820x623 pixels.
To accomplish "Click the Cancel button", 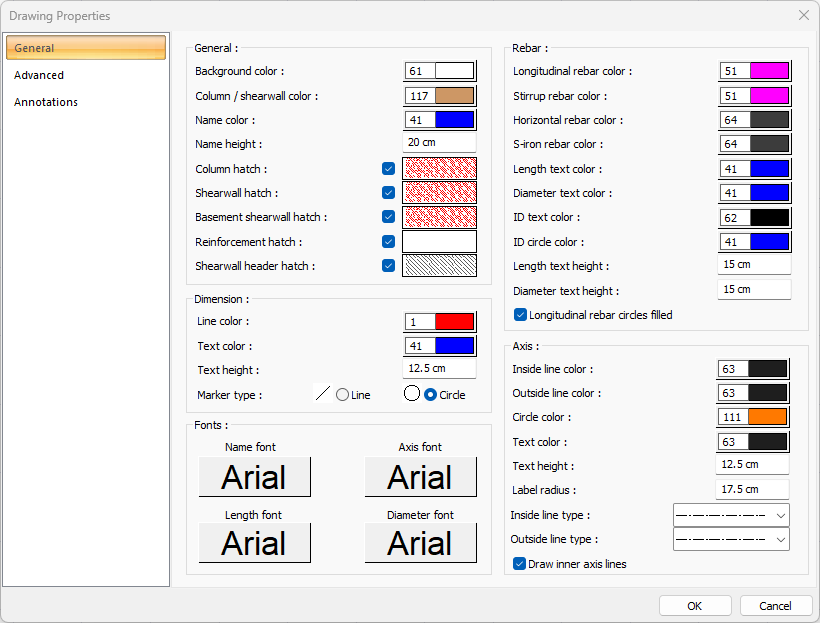I will click(x=775, y=606).
